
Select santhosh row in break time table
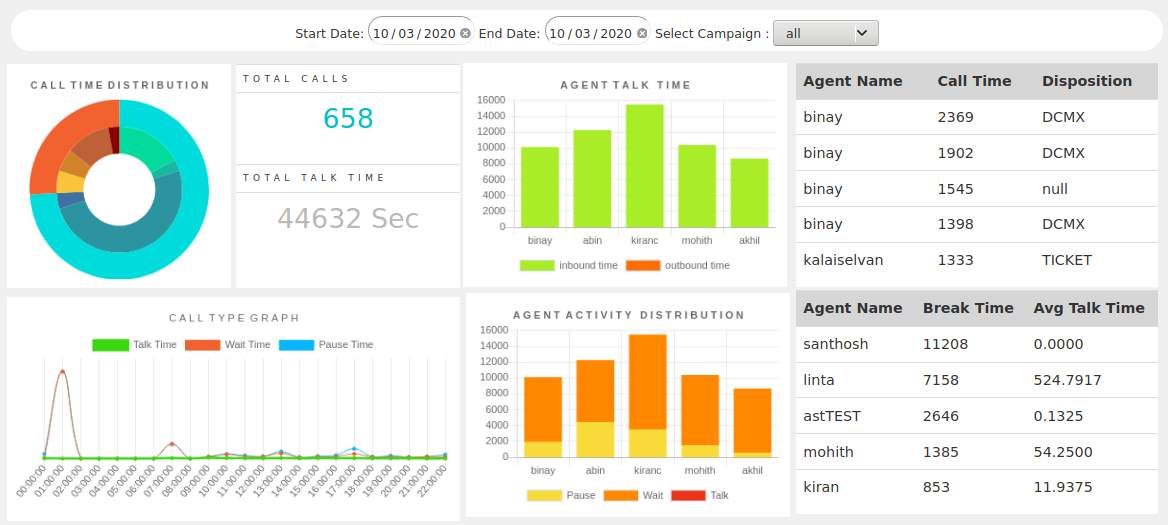pos(976,345)
